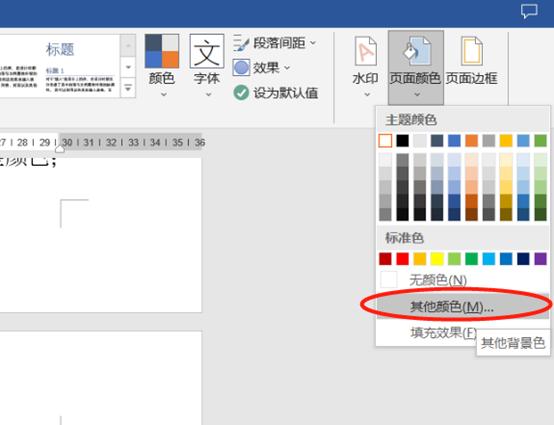Viewport: 554px width, 425px height.
Task: Open 其他颜色(M)... more colors
Action: pyautogui.click(x=463, y=306)
